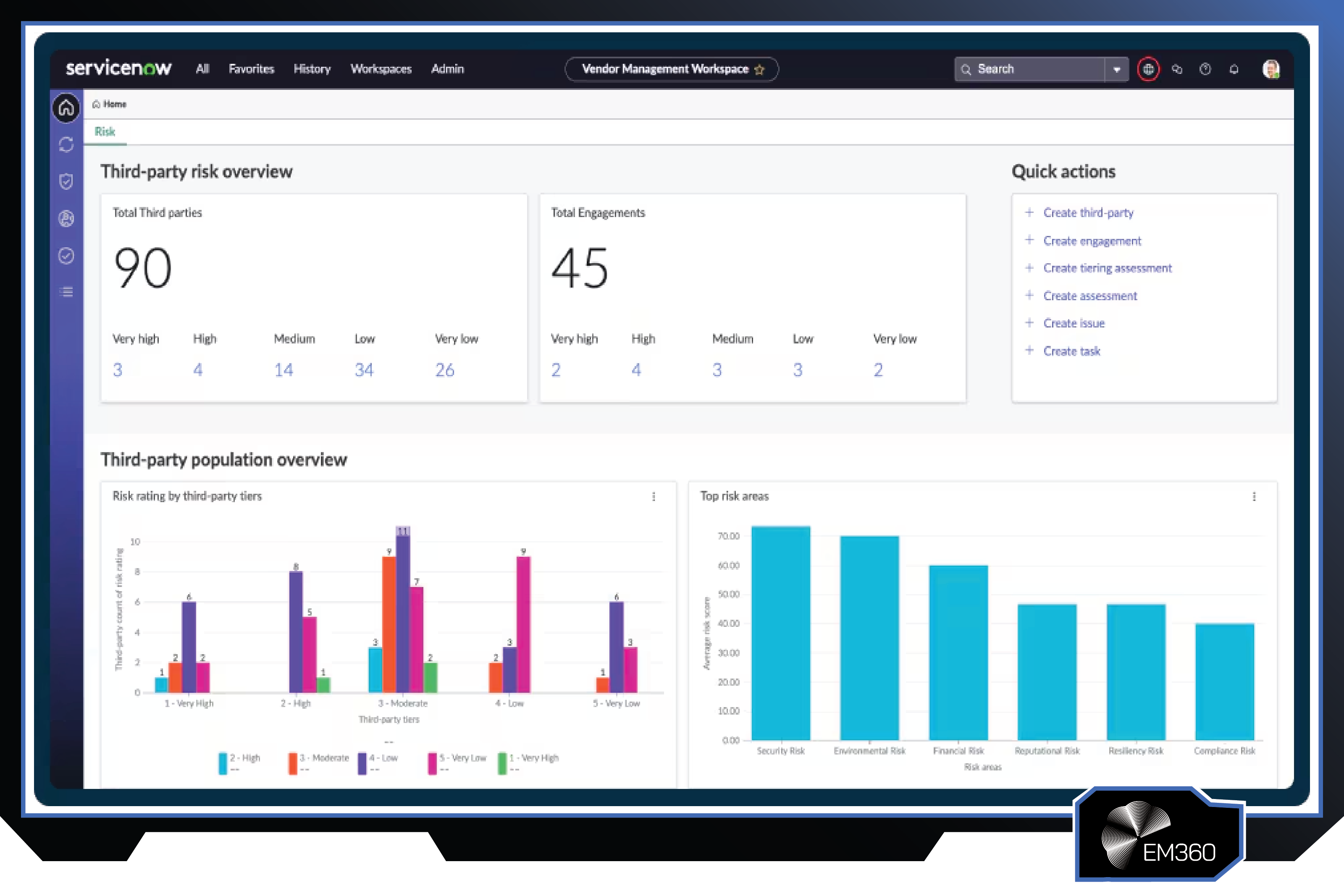Click the plus icon beside Create issue

coord(1029,322)
